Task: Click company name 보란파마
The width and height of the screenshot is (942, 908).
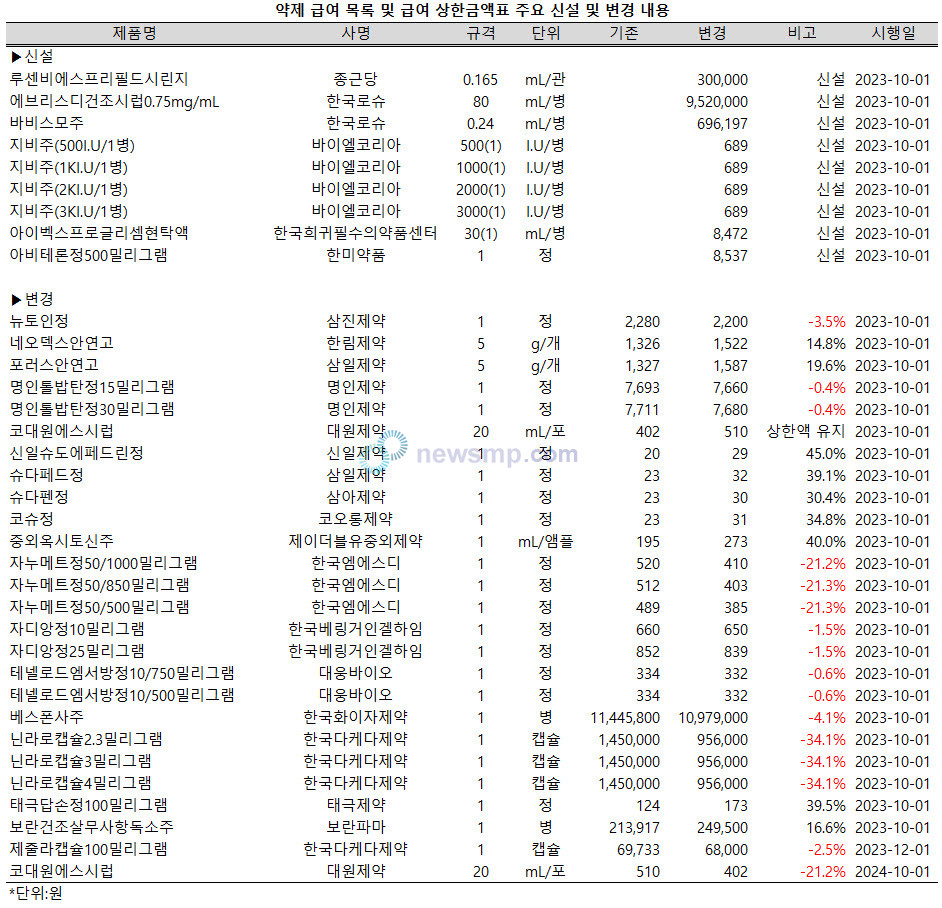Action: tap(356, 827)
